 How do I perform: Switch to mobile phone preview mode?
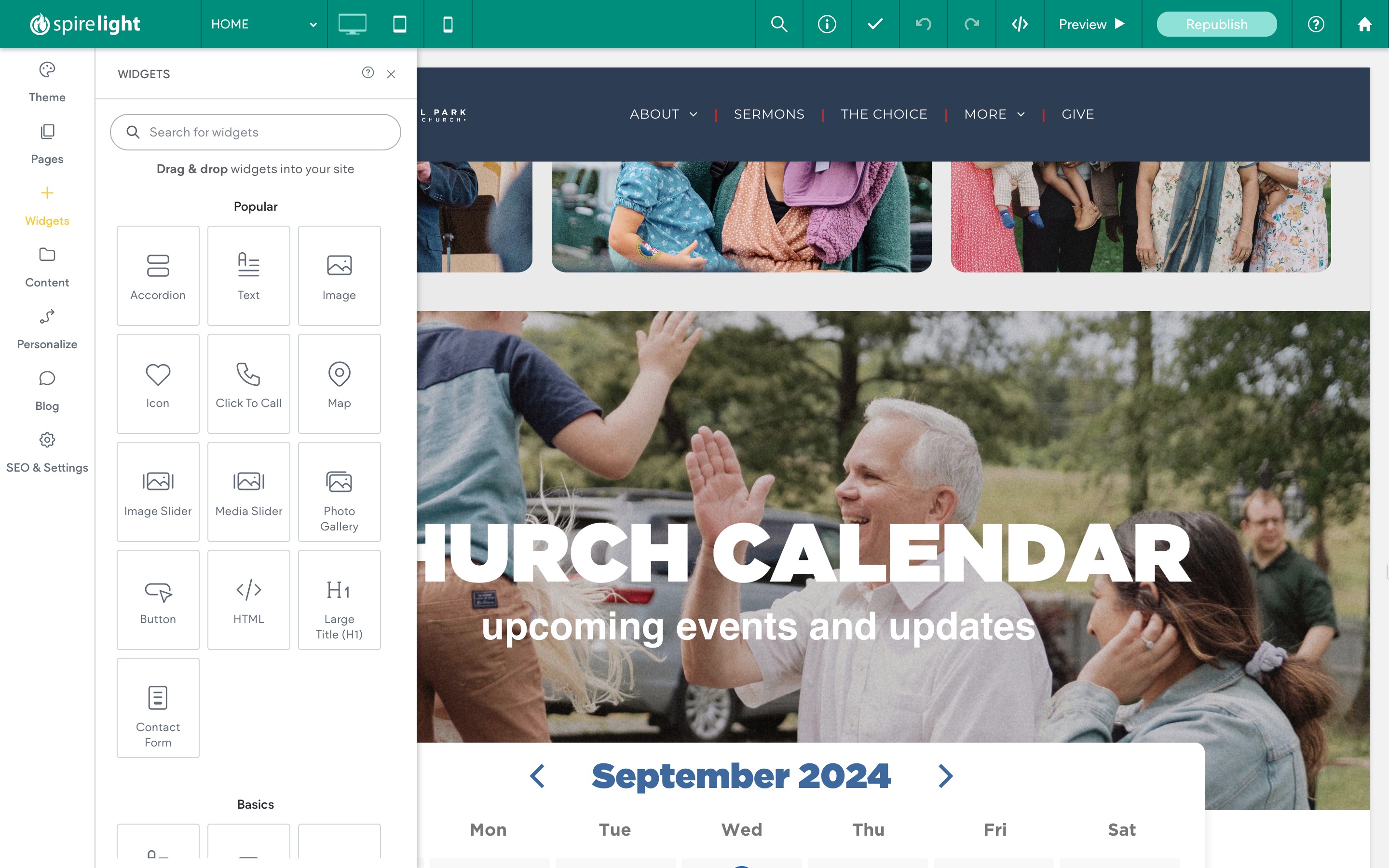(x=448, y=24)
